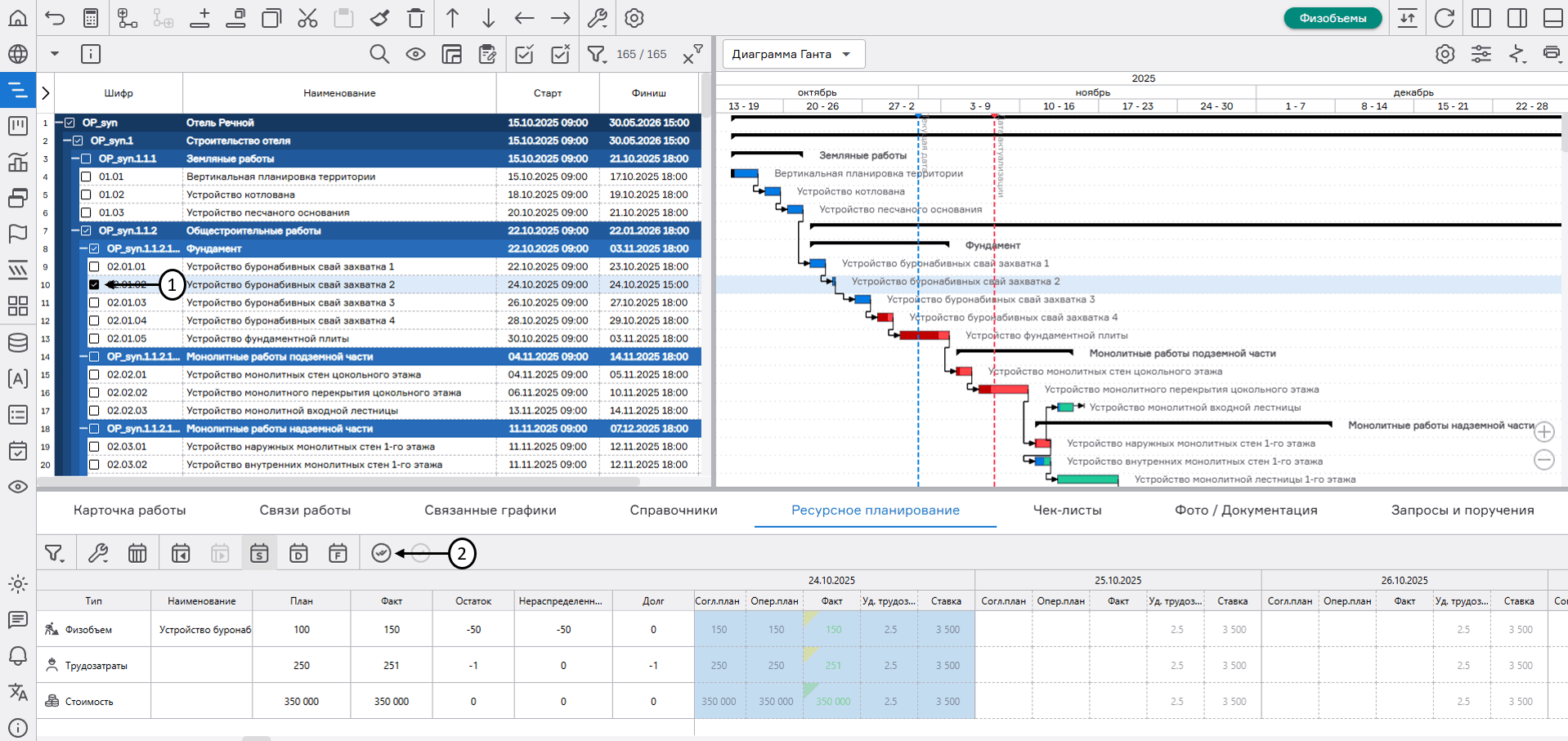Click the zoom in plus on Gantt chart
Viewport: 1568px width, 741px height.
point(1543,431)
